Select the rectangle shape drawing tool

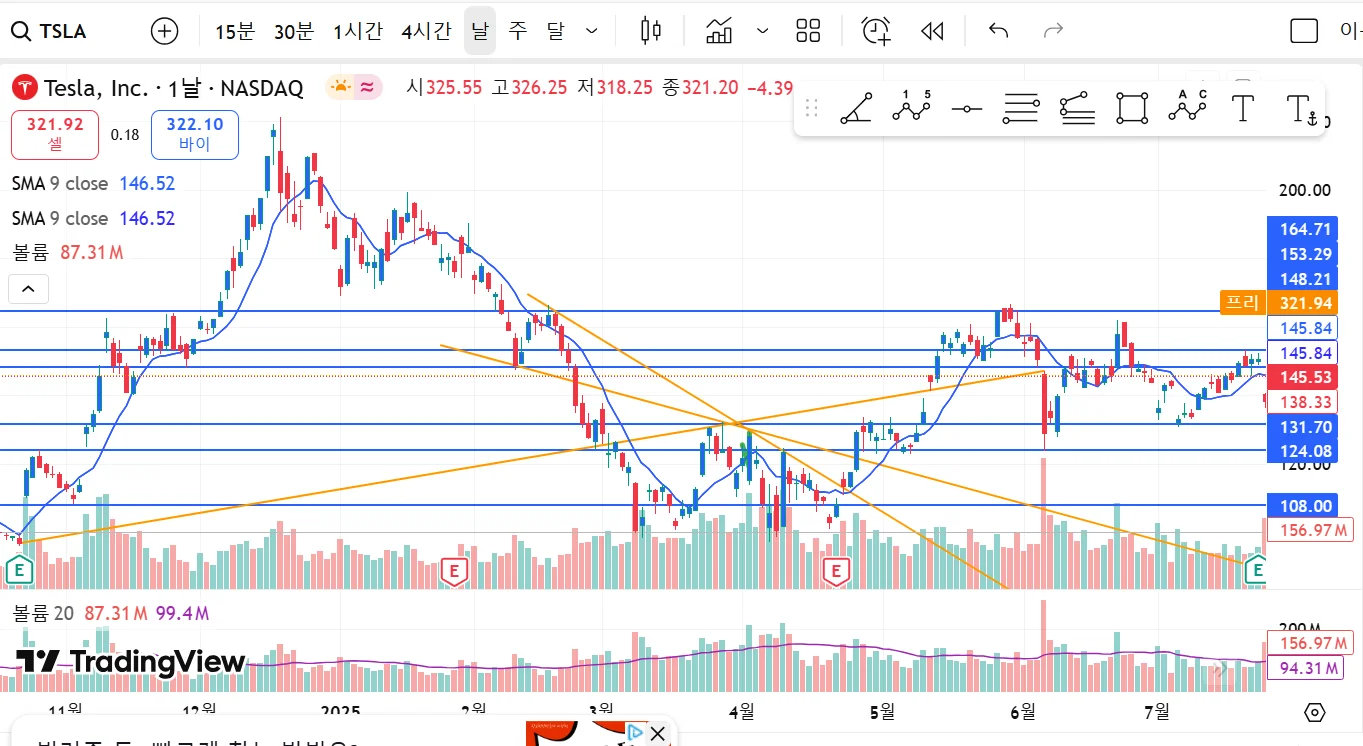(x=1132, y=108)
